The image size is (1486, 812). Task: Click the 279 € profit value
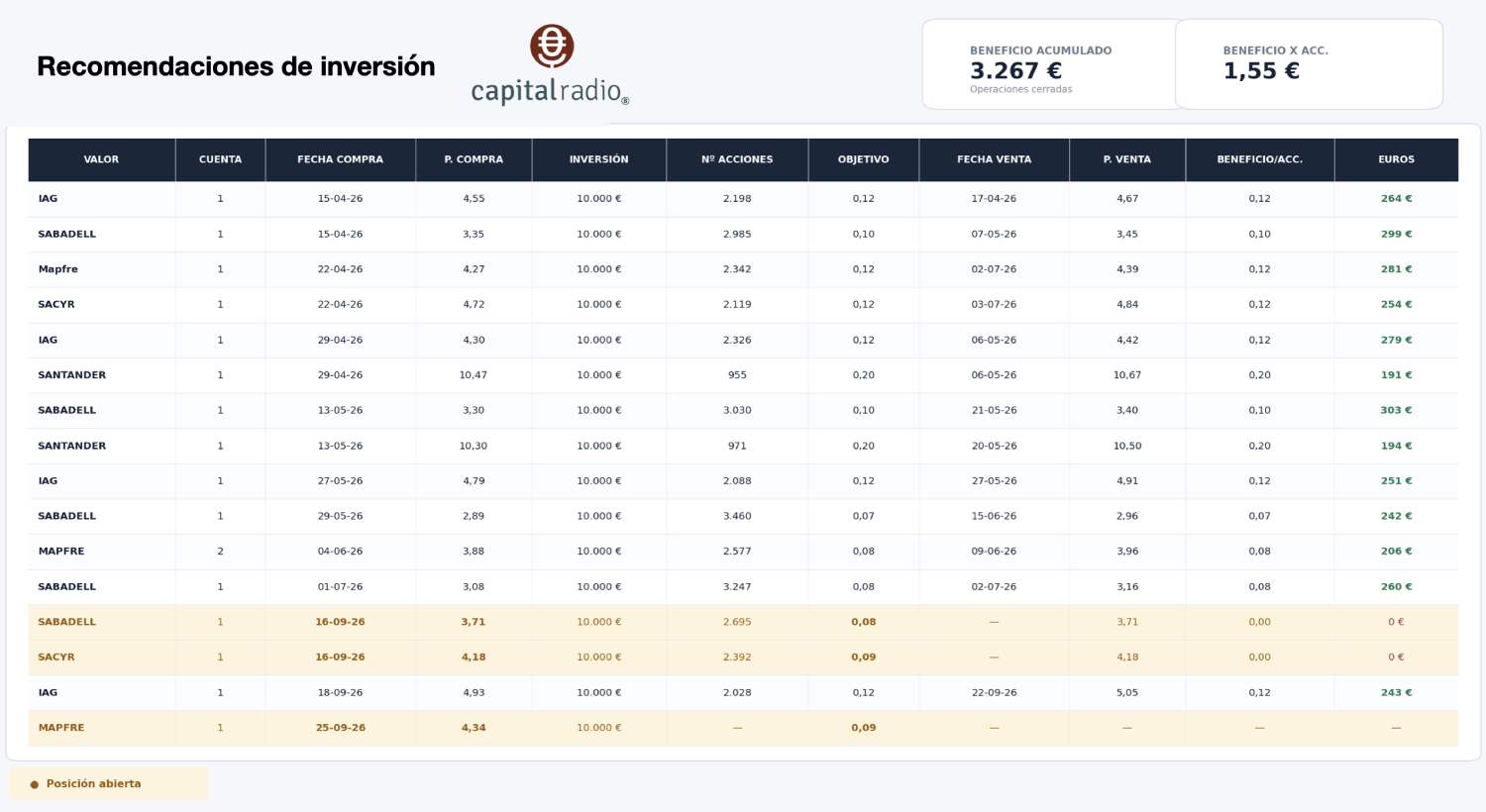[1396, 340]
